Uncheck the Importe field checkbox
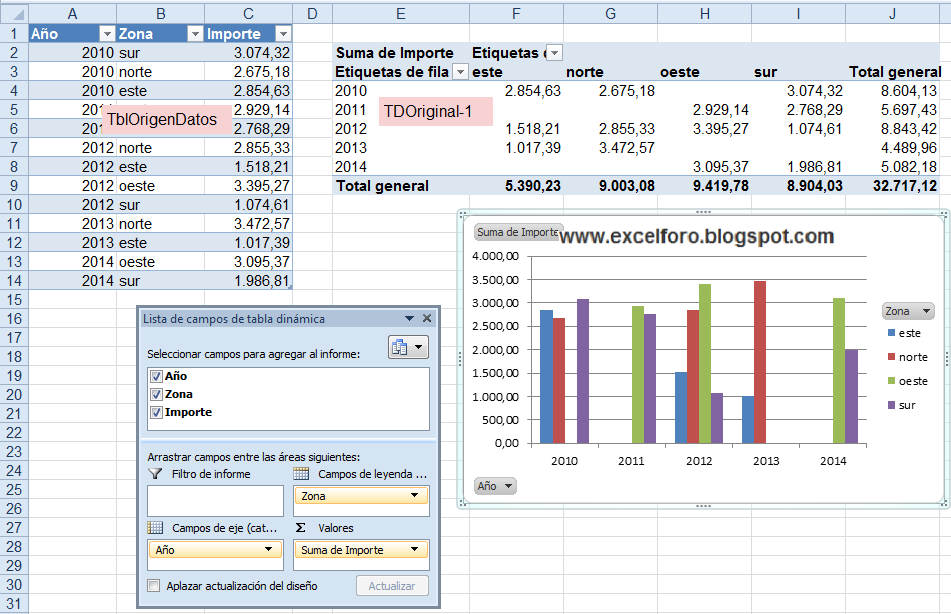This screenshot has width=951, height=614. pyautogui.click(x=156, y=411)
